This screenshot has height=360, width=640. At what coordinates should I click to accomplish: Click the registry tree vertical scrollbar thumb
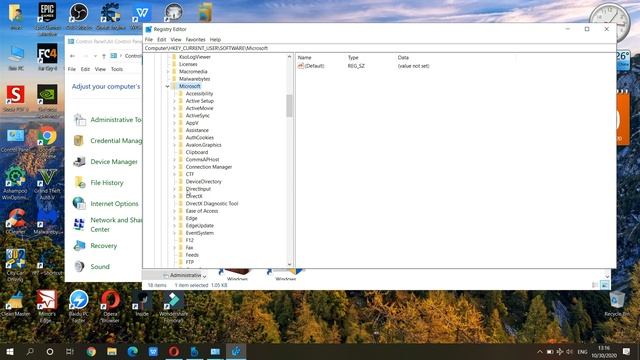289,106
